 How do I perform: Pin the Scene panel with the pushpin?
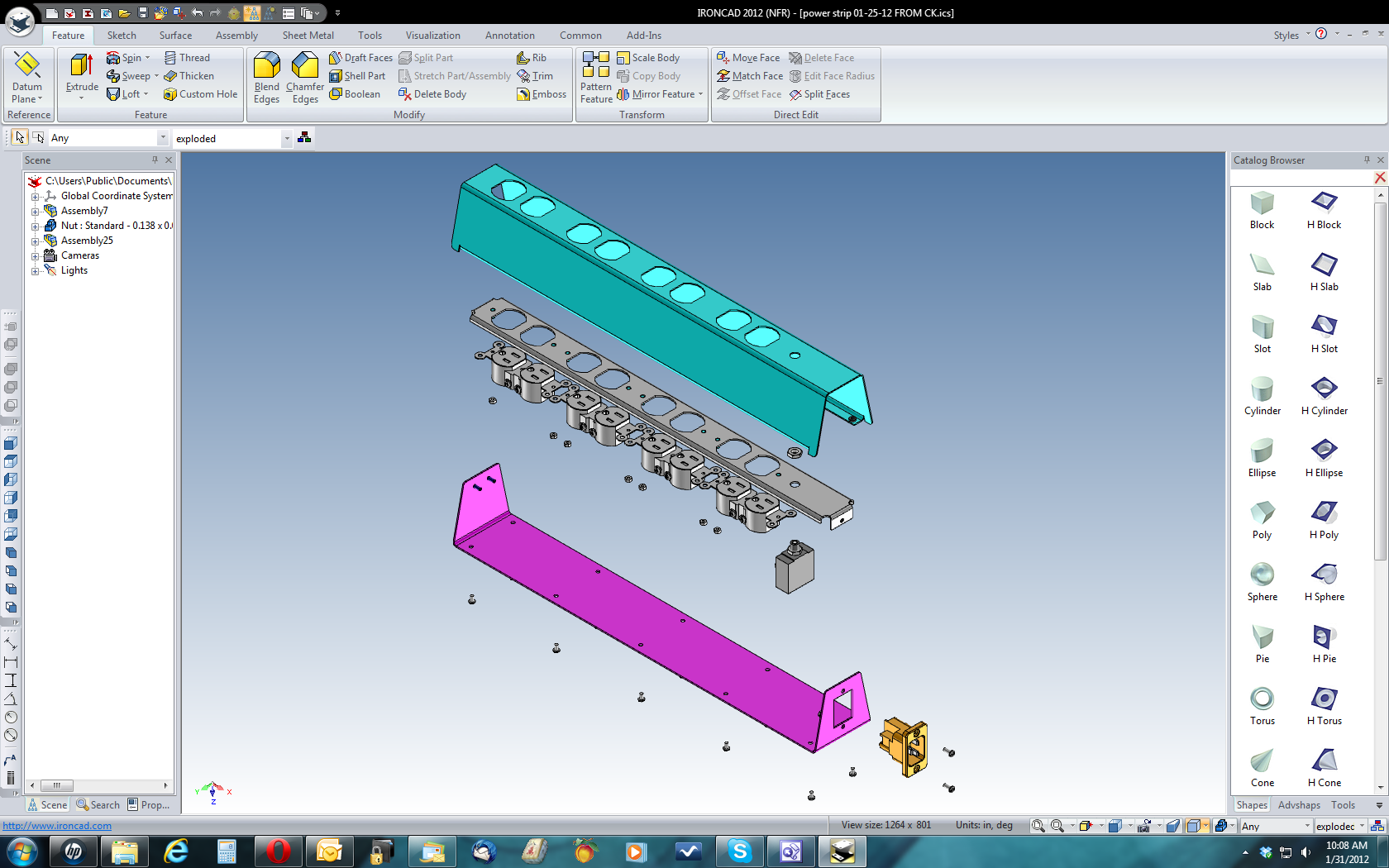tap(155, 160)
